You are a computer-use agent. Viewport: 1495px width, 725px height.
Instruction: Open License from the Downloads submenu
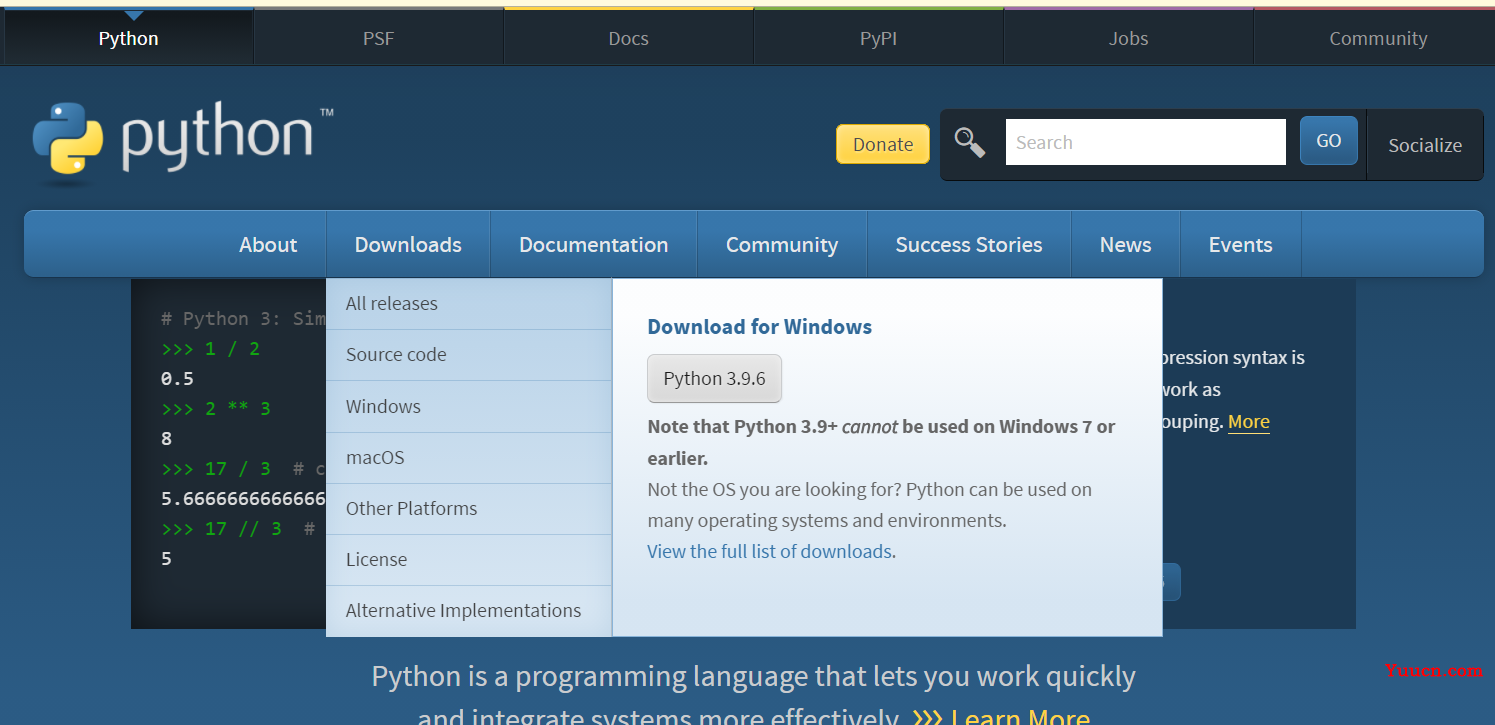(469, 560)
